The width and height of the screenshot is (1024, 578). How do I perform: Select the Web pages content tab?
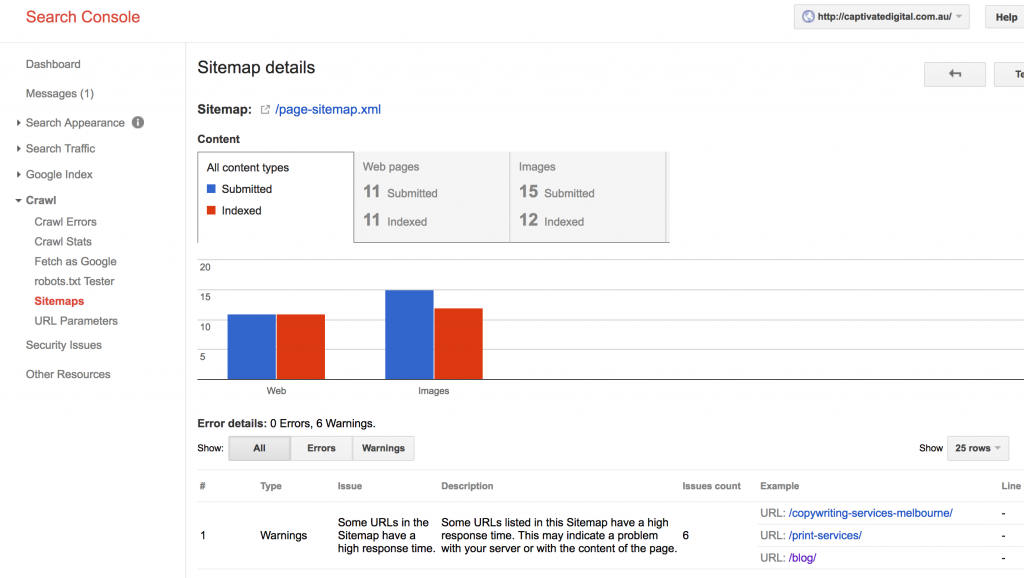(432, 197)
